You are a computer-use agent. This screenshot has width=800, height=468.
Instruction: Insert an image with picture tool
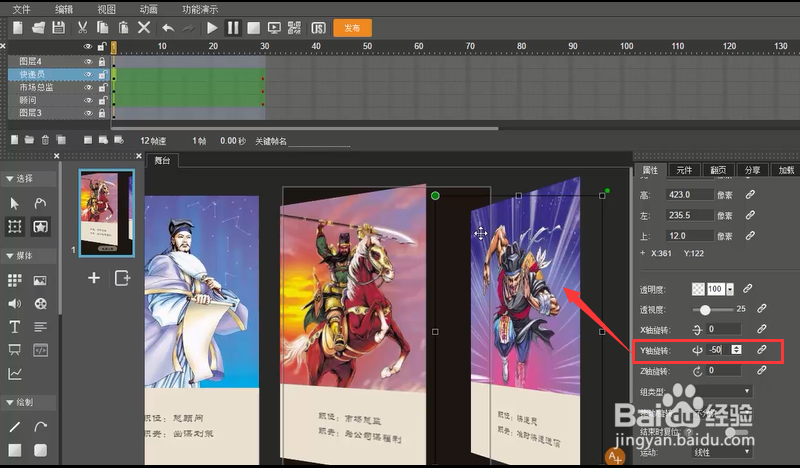pos(40,280)
